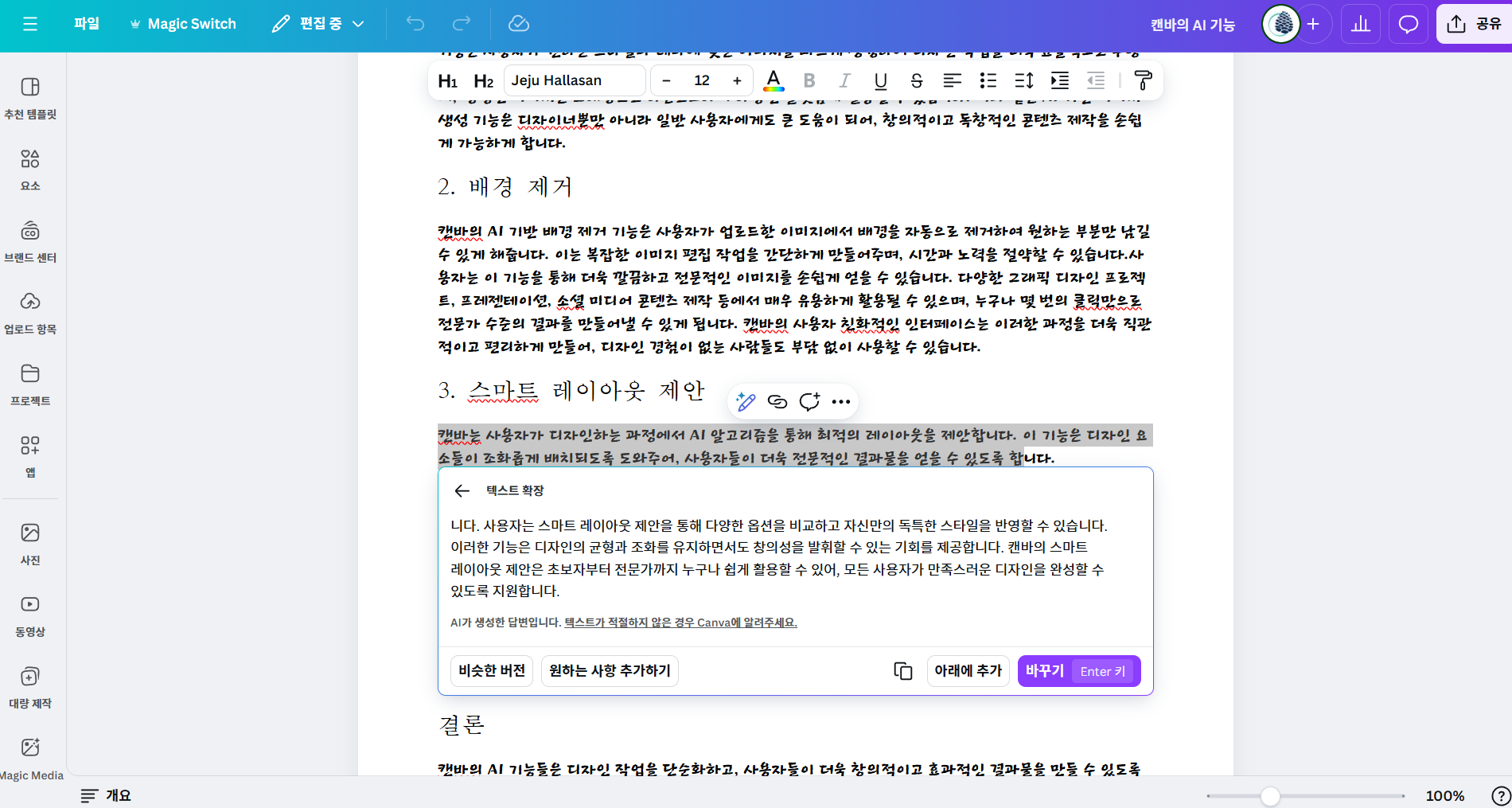The height and width of the screenshot is (808, 1512).
Task: Open the user profile avatar
Action: [1281, 24]
